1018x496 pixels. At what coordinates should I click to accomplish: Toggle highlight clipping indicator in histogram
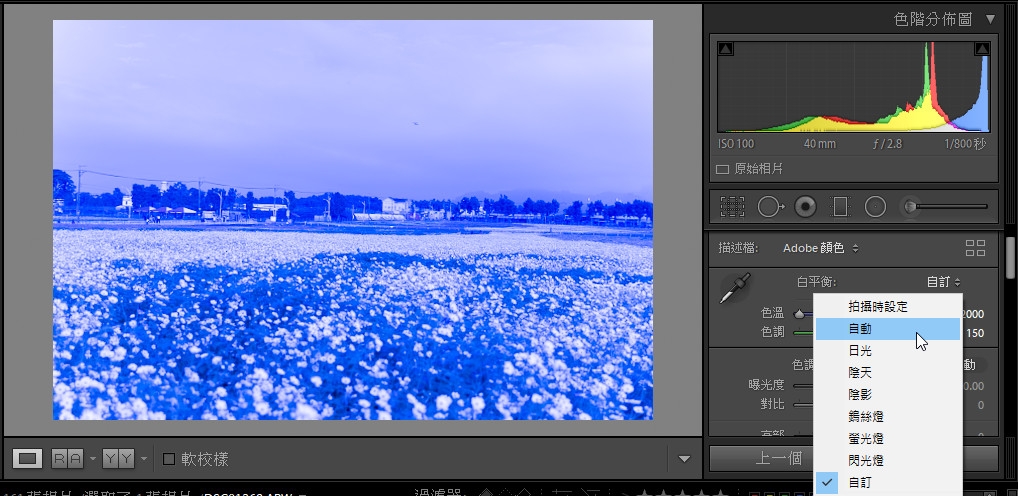(982, 49)
